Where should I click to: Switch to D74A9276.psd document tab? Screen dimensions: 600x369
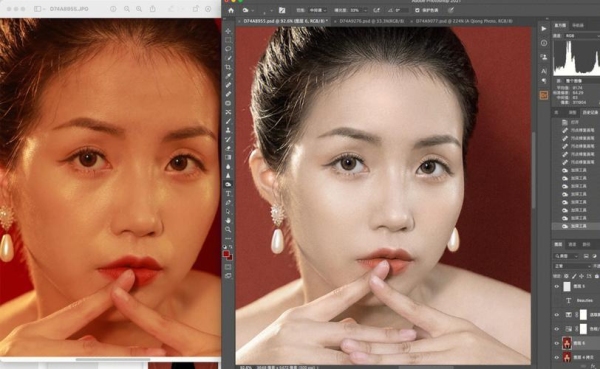click(369, 21)
